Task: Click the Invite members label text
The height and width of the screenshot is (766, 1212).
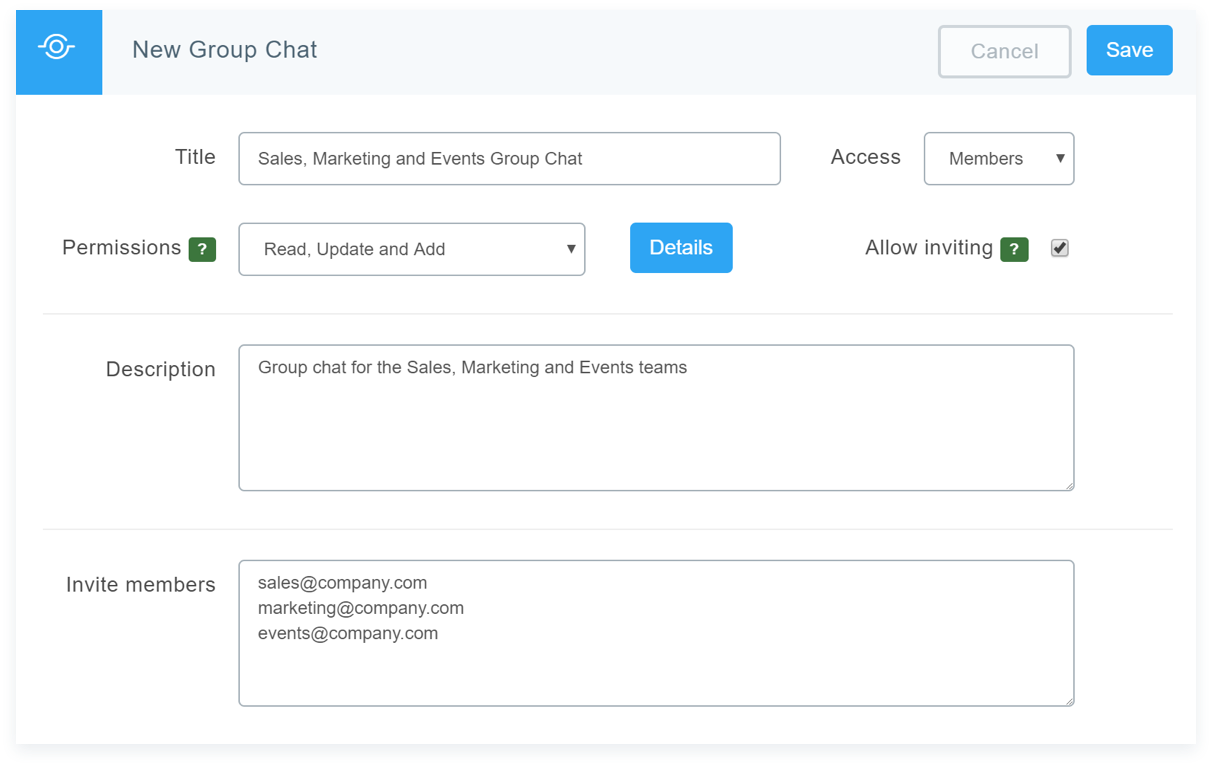Action: (140, 585)
